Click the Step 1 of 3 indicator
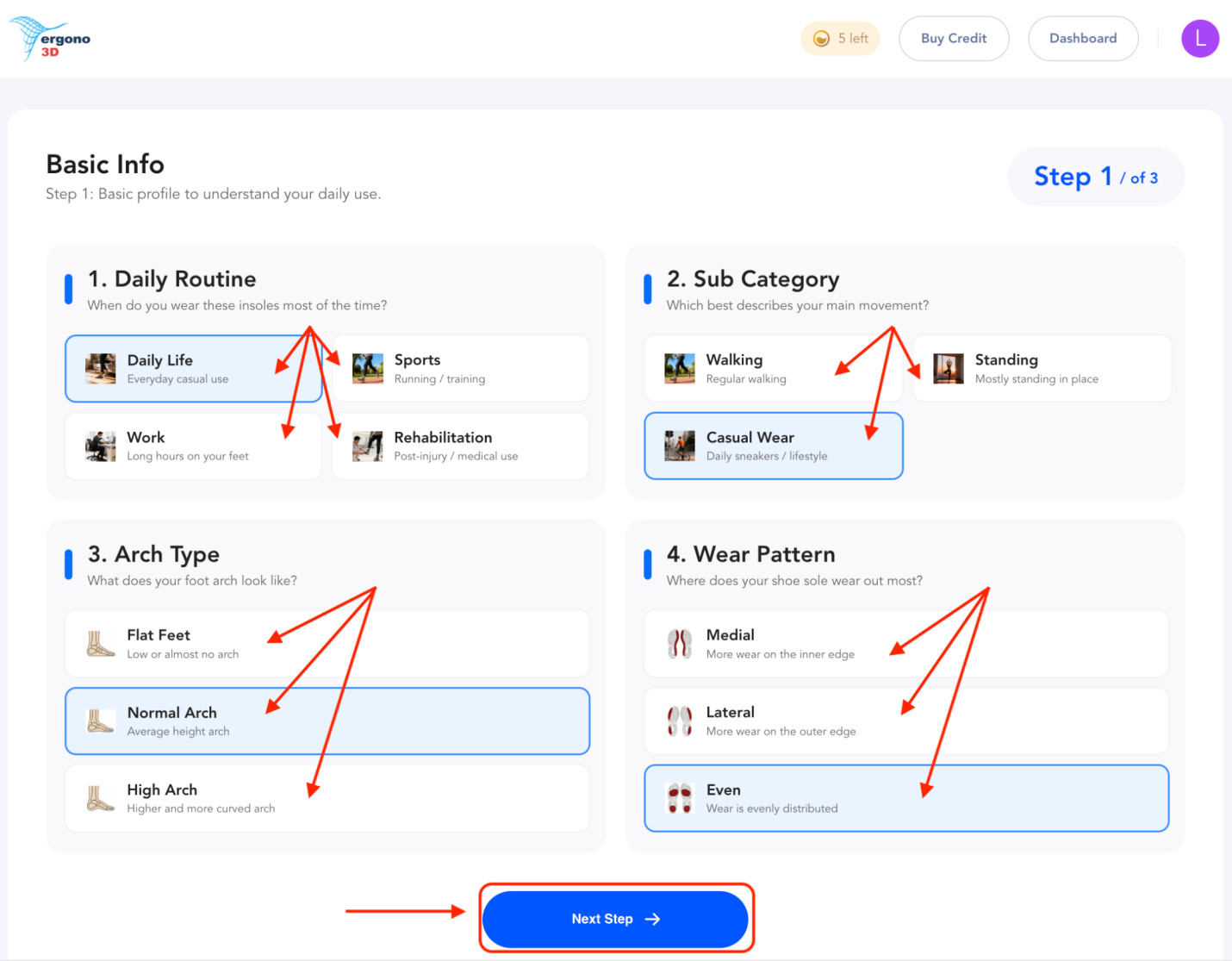Screen dimensions: 1232x961 [x=1095, y=177]
